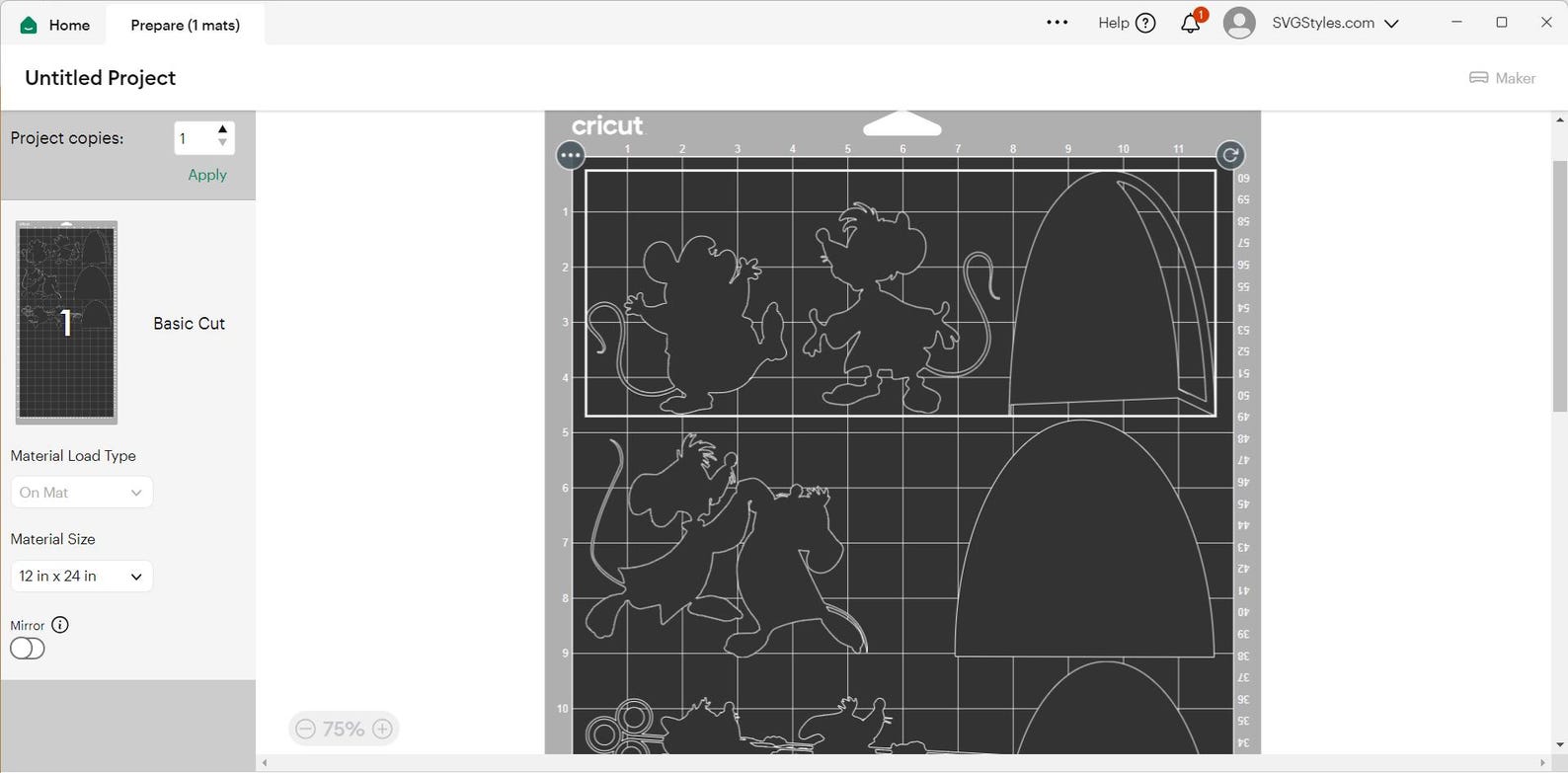This screenshot has height=773, width=1568.
Task: Increase project copies with up arrow
Action: pos(223,129)
